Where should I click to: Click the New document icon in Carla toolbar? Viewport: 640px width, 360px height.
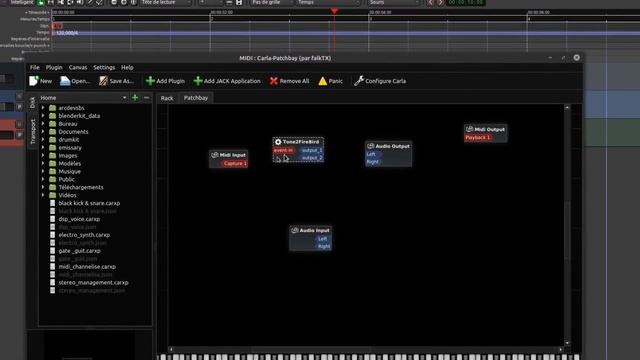tap(33, 81)
